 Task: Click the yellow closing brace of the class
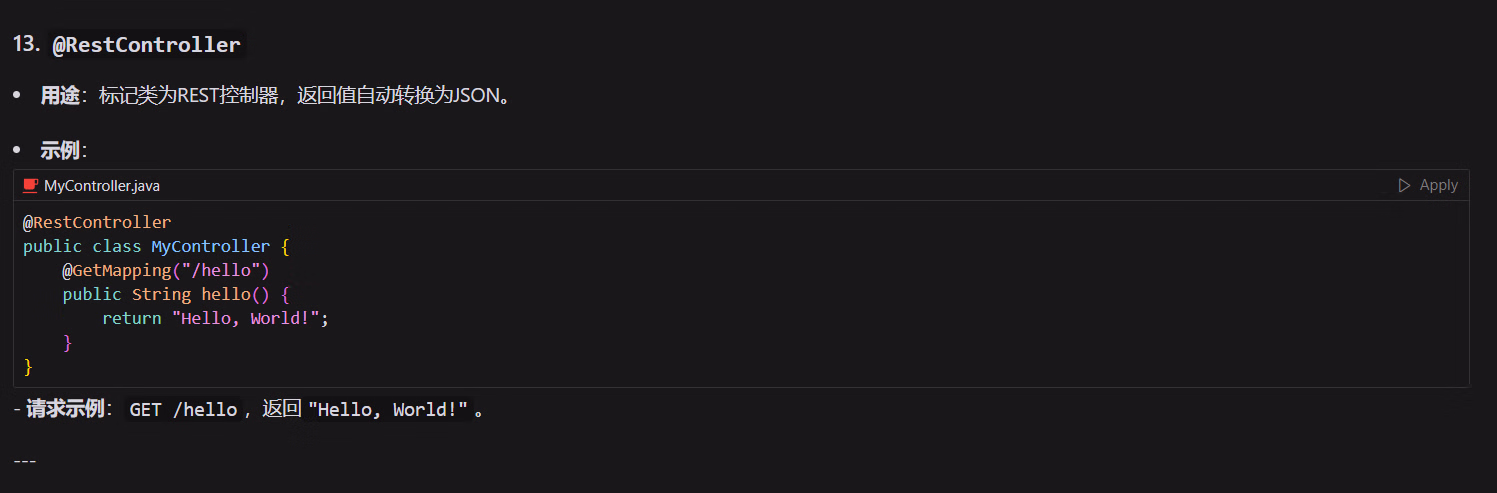28,366
